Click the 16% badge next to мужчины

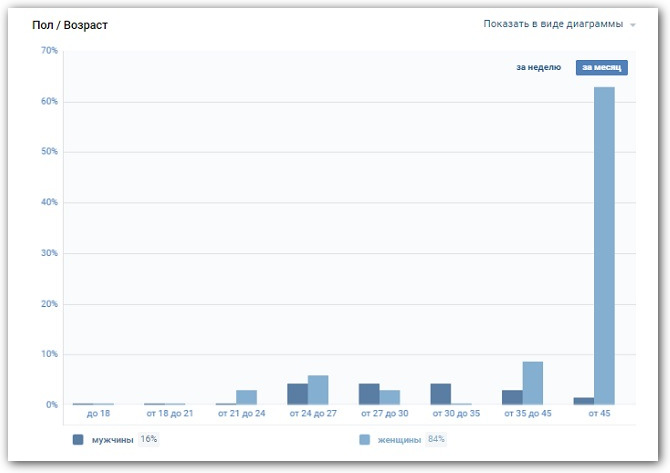[x=148, y=439]
